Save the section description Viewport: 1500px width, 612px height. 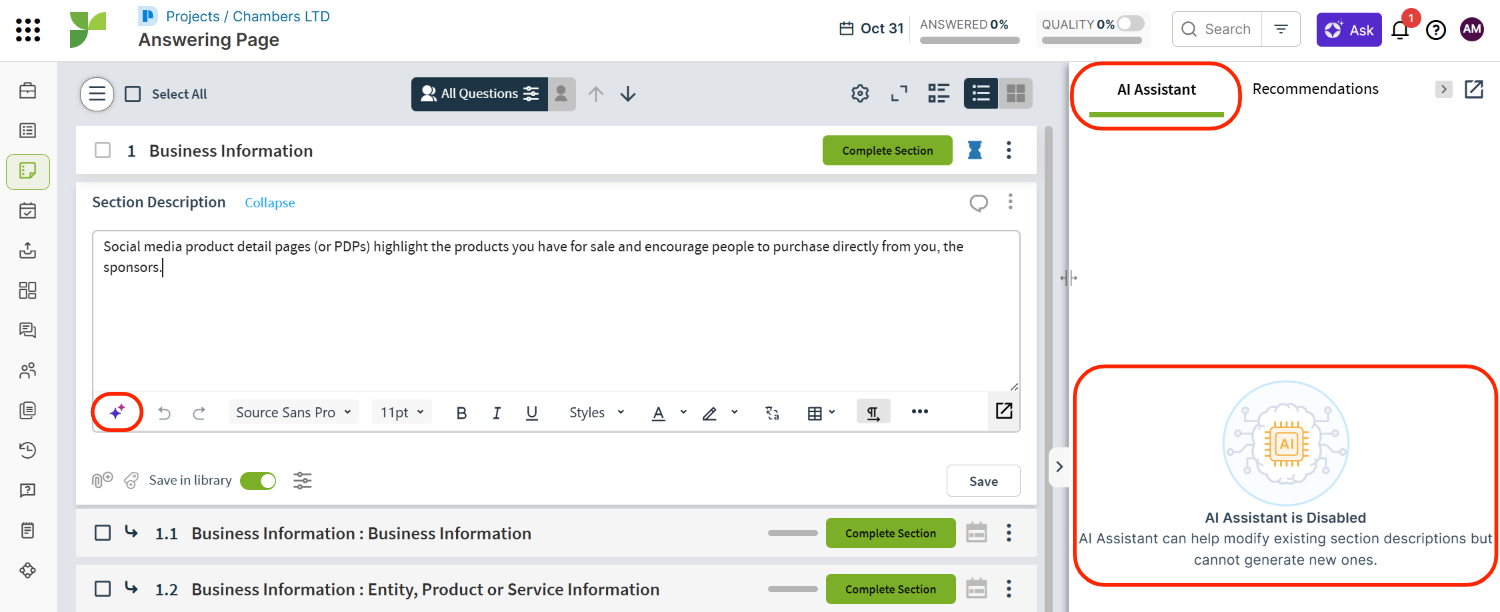click(984, 481)
